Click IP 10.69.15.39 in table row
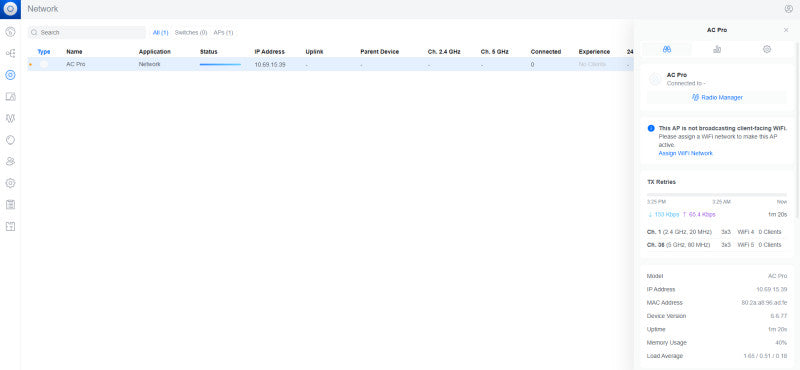The image size is (800, 370). pyautogui.click(x=270, y=64)
